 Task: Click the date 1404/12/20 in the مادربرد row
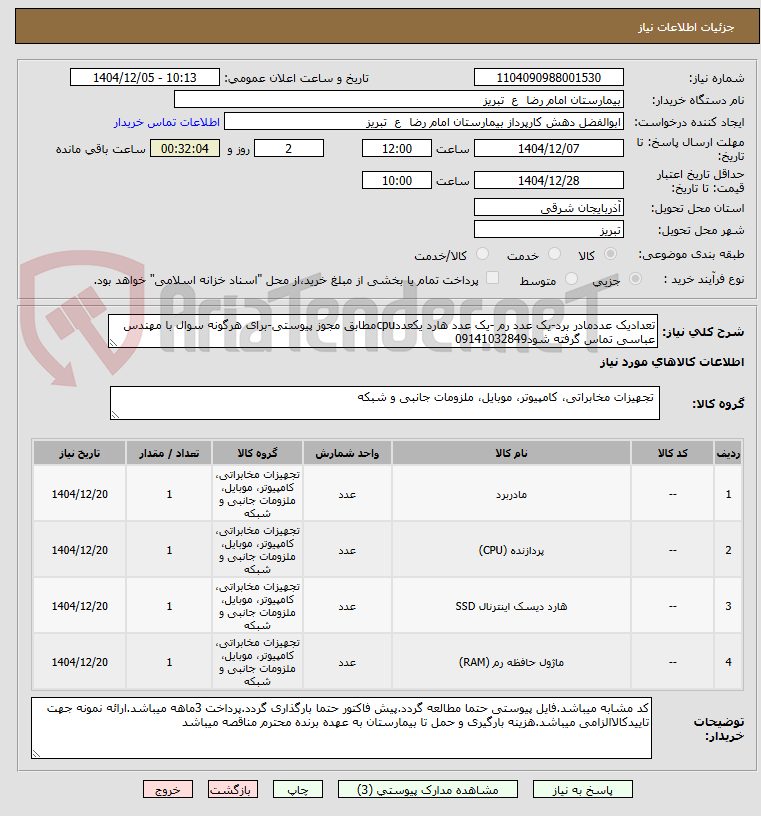pos(80,494)
